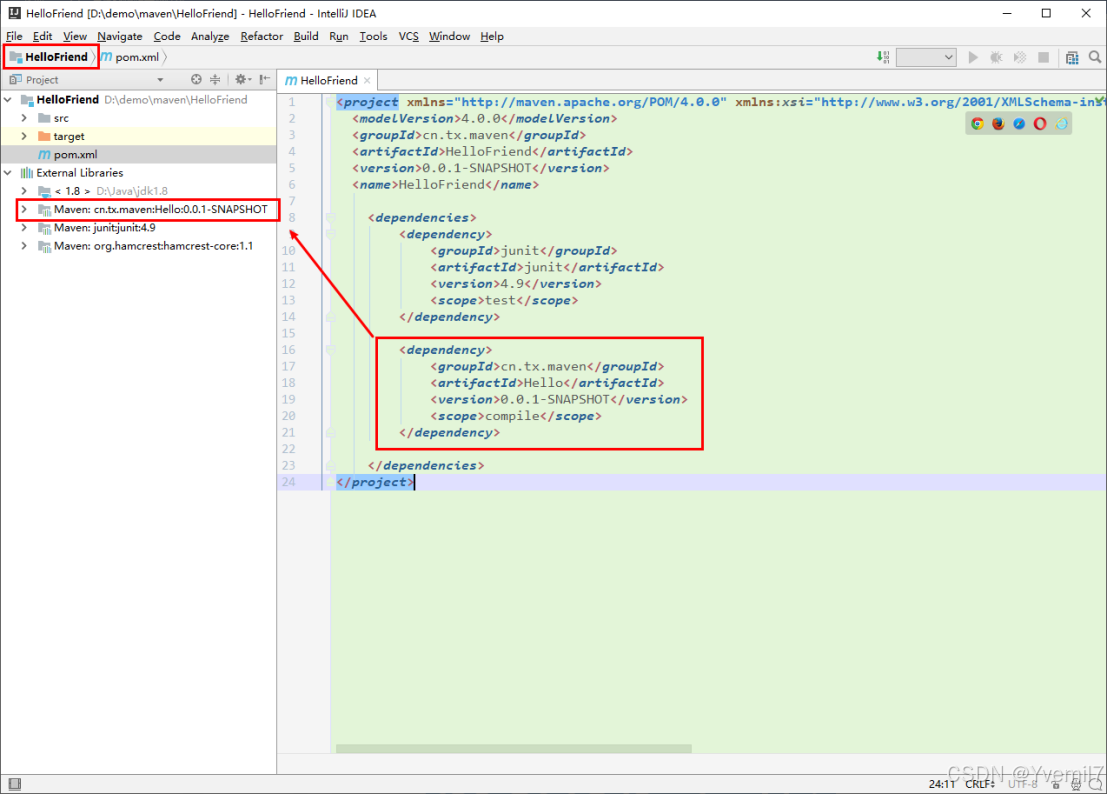Click the compile scope text on line 20
Screen dimensions: 1108x794
point(512,416)
